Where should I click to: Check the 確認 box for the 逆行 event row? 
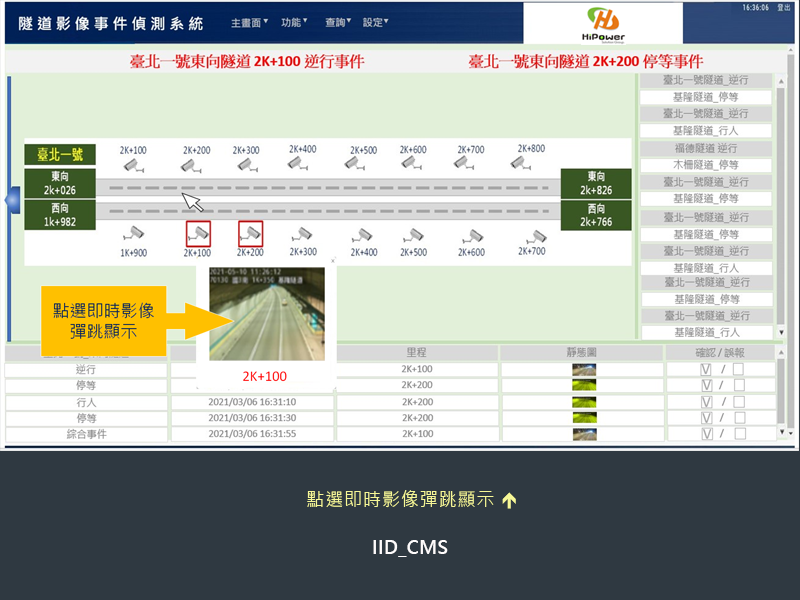(707, 368)
